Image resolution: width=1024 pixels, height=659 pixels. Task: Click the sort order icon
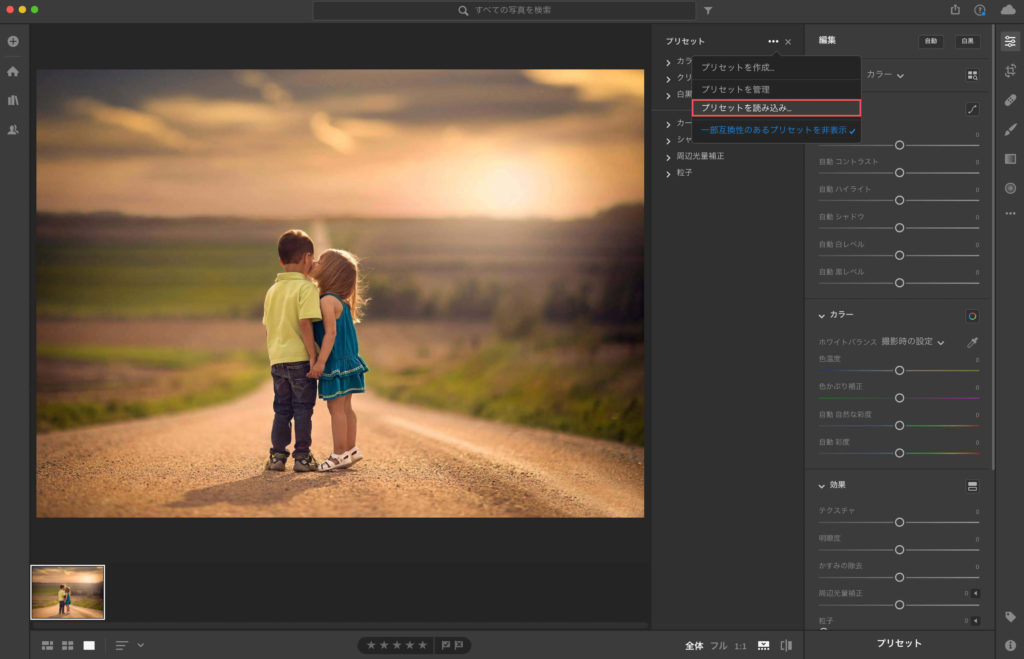coord(121,645)
